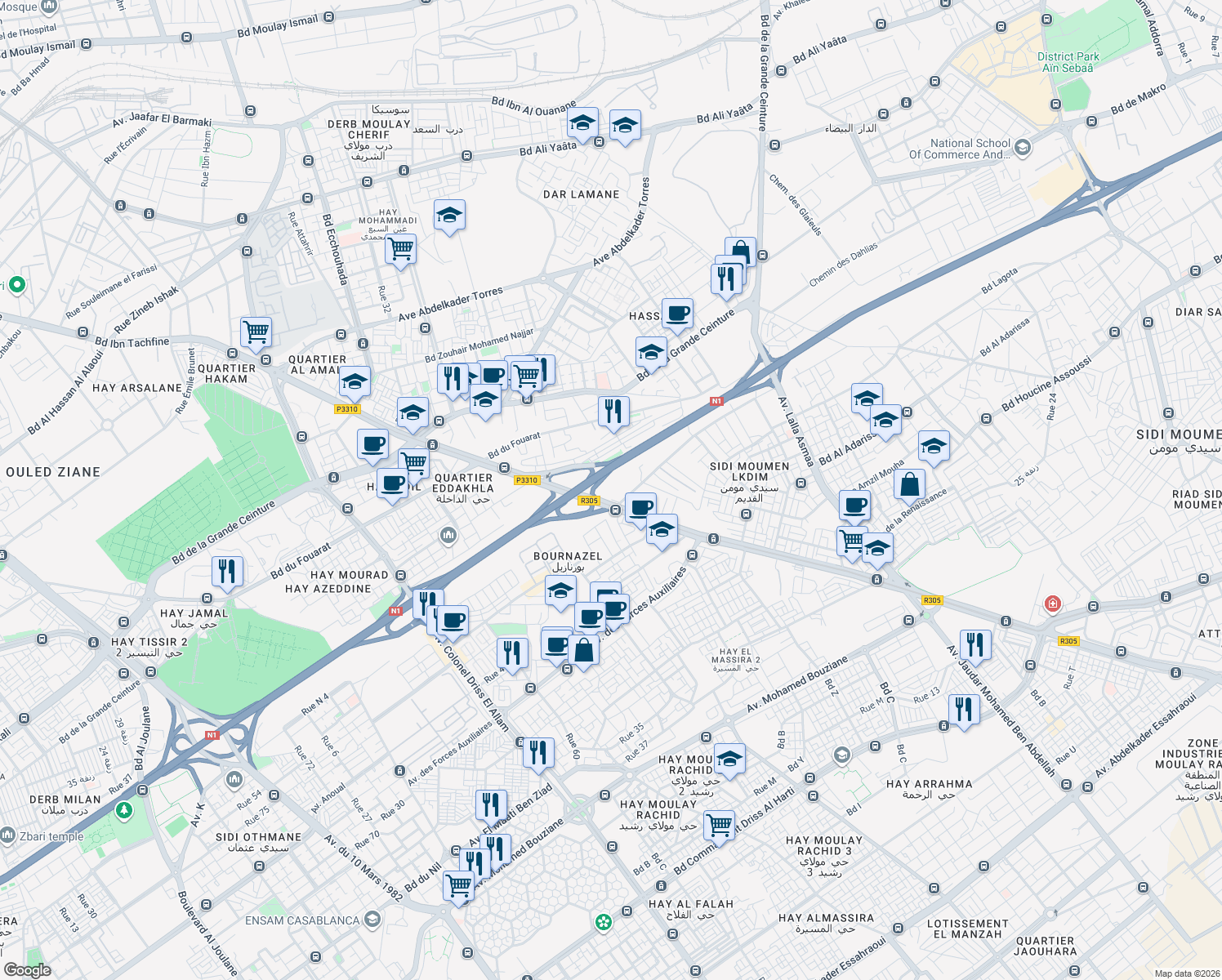Open the shopping cart icon in Hay Moulay Rachid

[720, 826]
